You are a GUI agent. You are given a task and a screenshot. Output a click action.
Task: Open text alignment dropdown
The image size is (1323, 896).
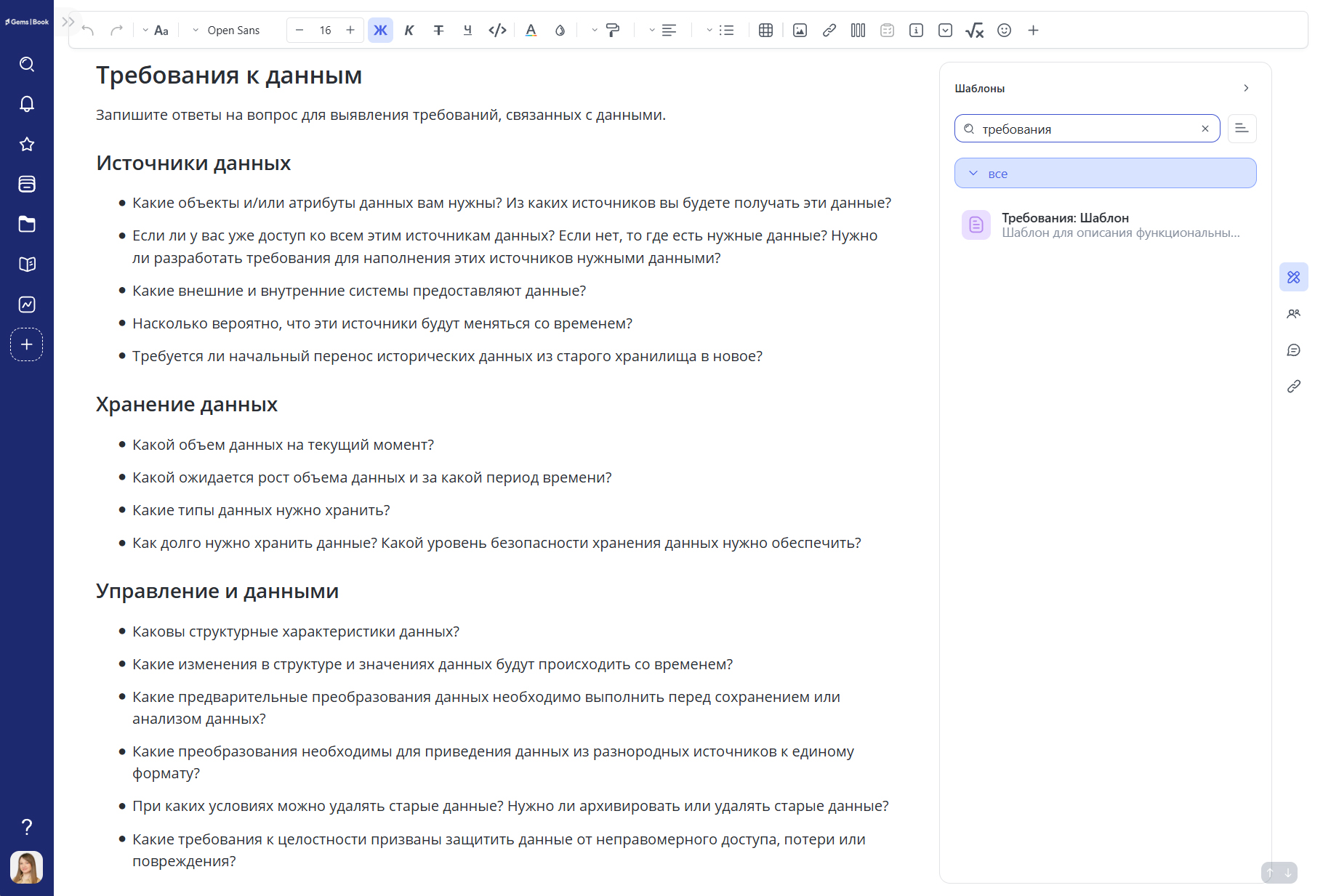(x=662, y=31)
